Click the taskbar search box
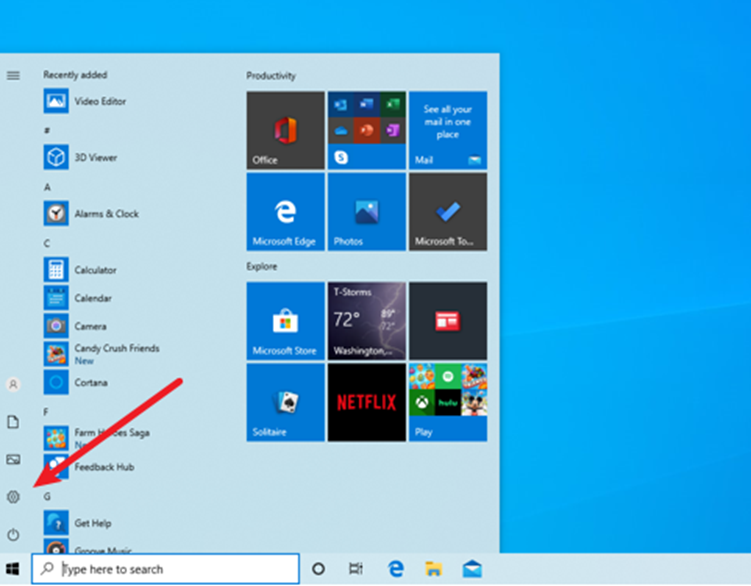Viewport: 751px width, 586px height. point(166,569)
